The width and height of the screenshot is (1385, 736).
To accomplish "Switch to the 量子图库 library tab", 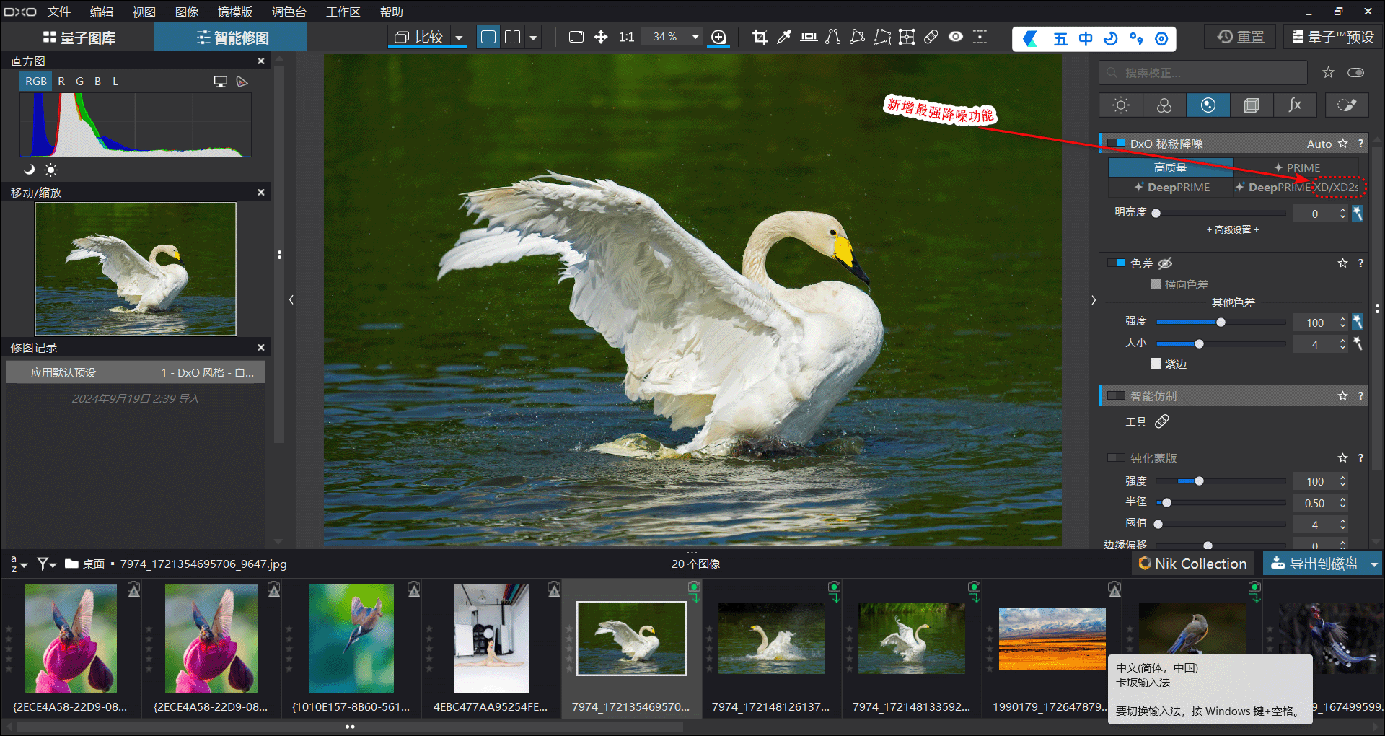I will tap(78, 38).
